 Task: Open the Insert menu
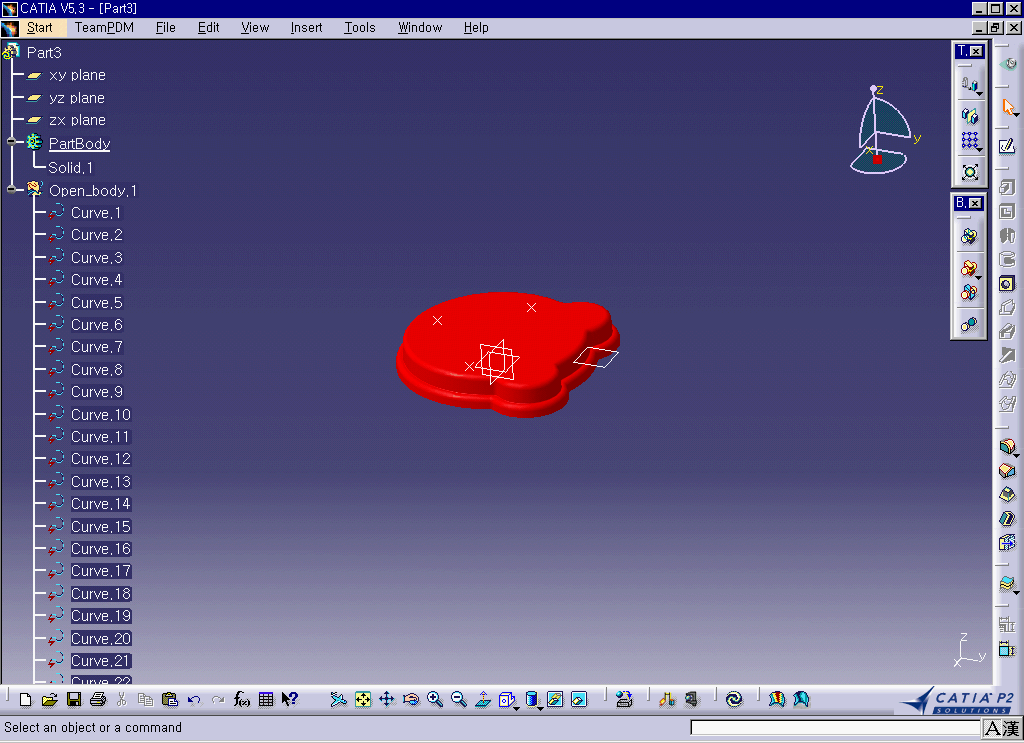[306, 27]
